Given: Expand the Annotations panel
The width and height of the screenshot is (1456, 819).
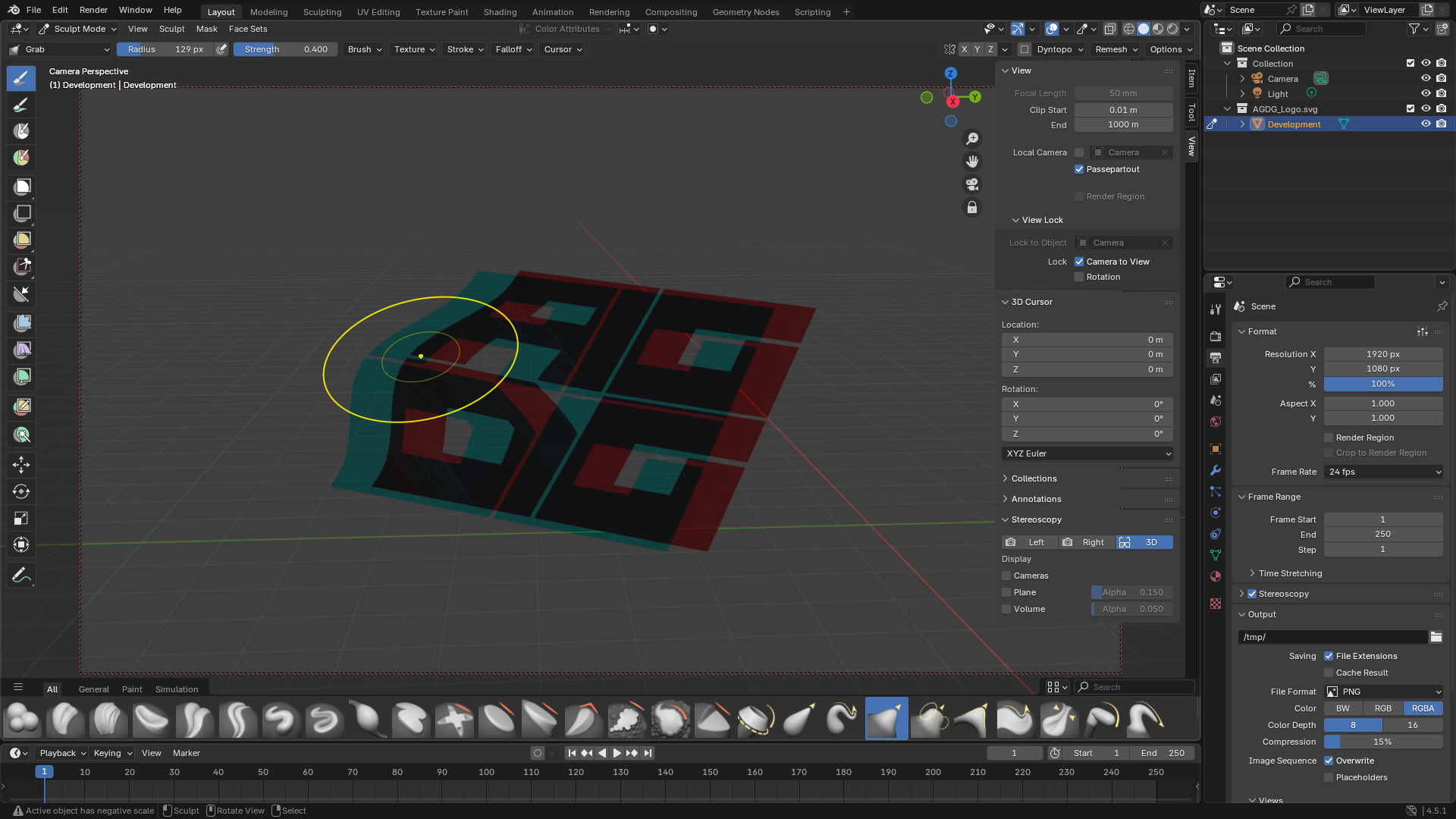Looking at the screenshot, I should pyautogui.click(x=1036, y=499).
